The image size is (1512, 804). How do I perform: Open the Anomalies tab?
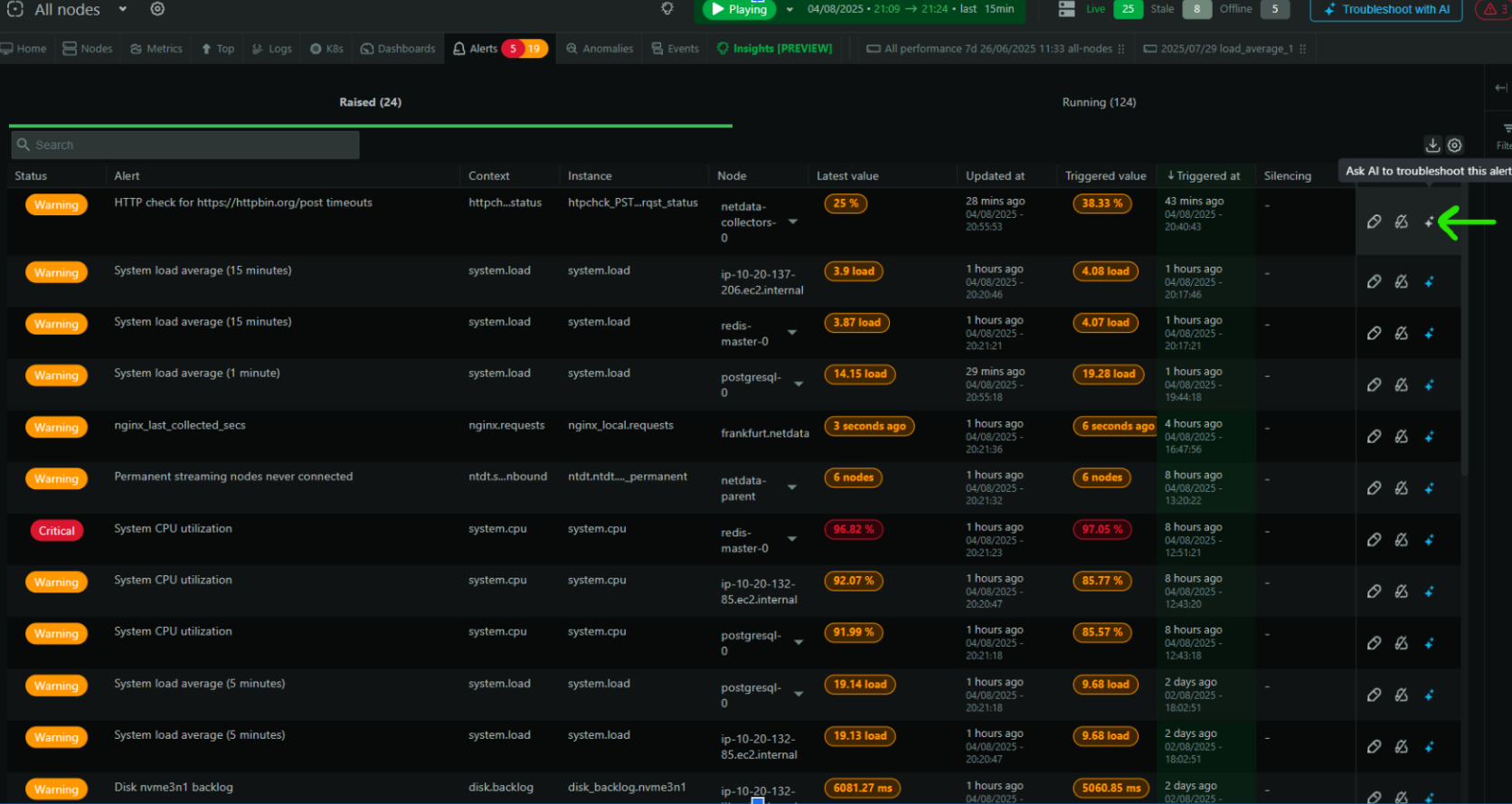pos(600,49)
